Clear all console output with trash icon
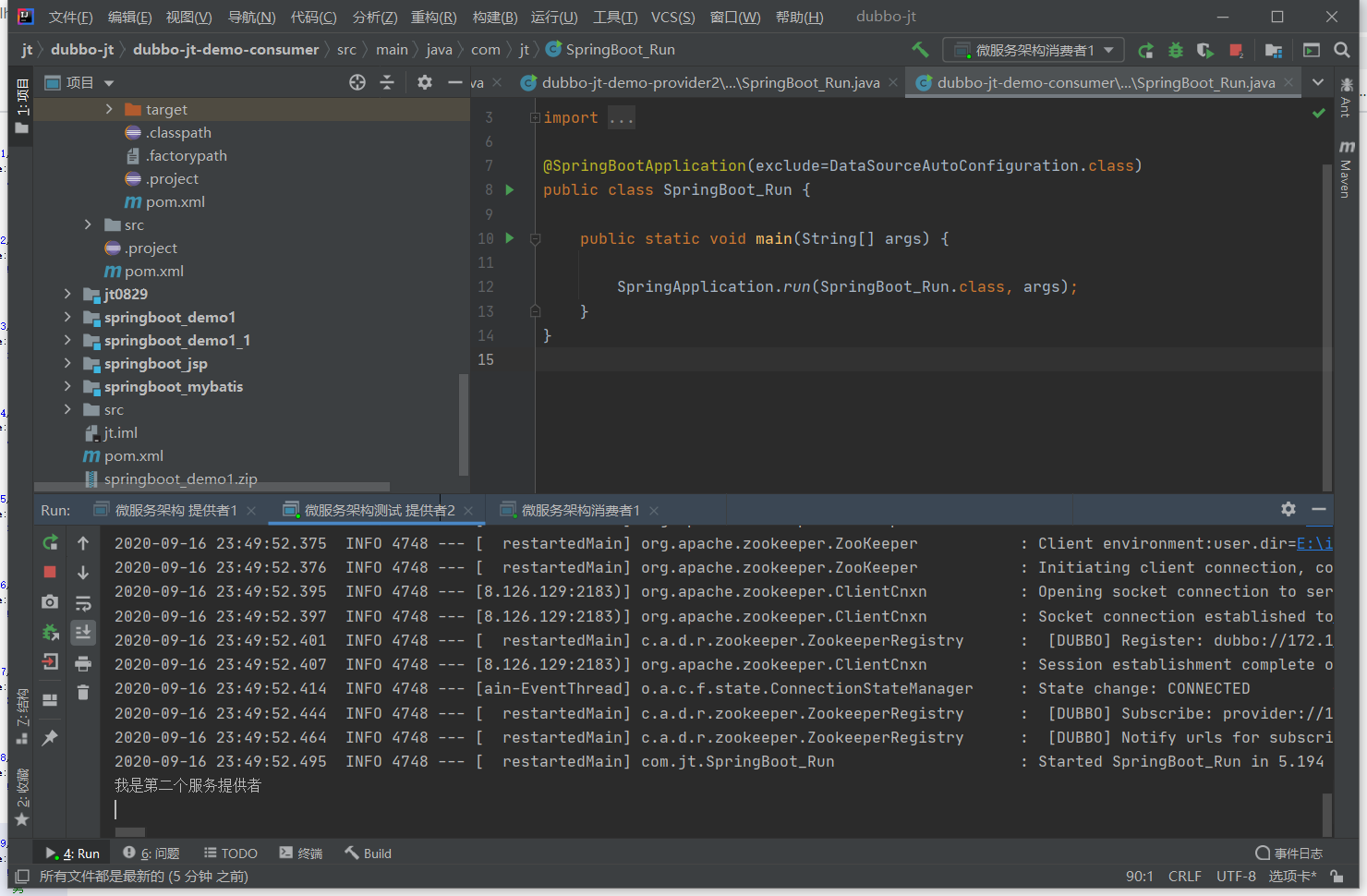1367x896 pixels. tap(83, 692)
